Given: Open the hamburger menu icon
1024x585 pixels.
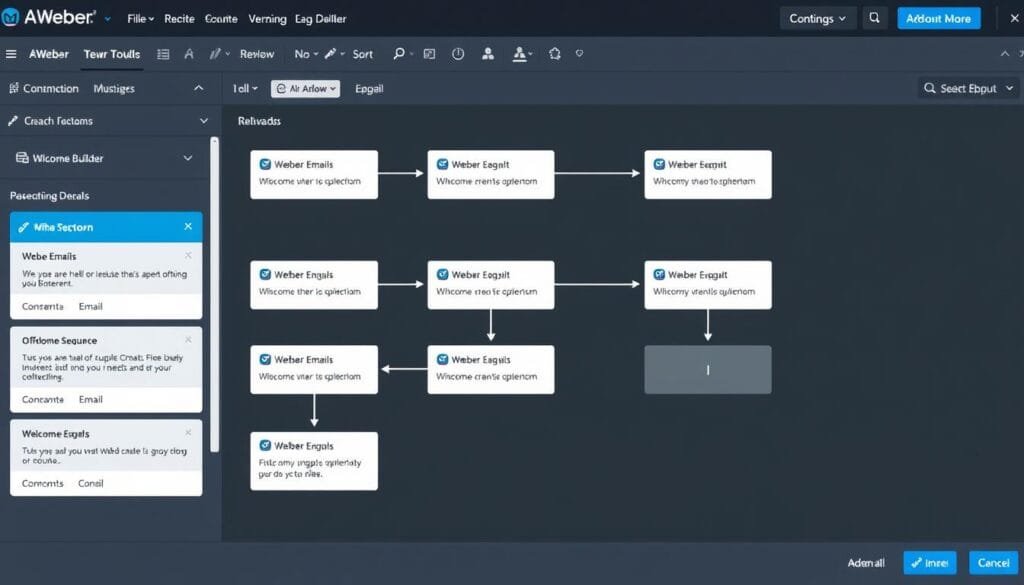Looking at the screenshot, I should pos(11,54).
